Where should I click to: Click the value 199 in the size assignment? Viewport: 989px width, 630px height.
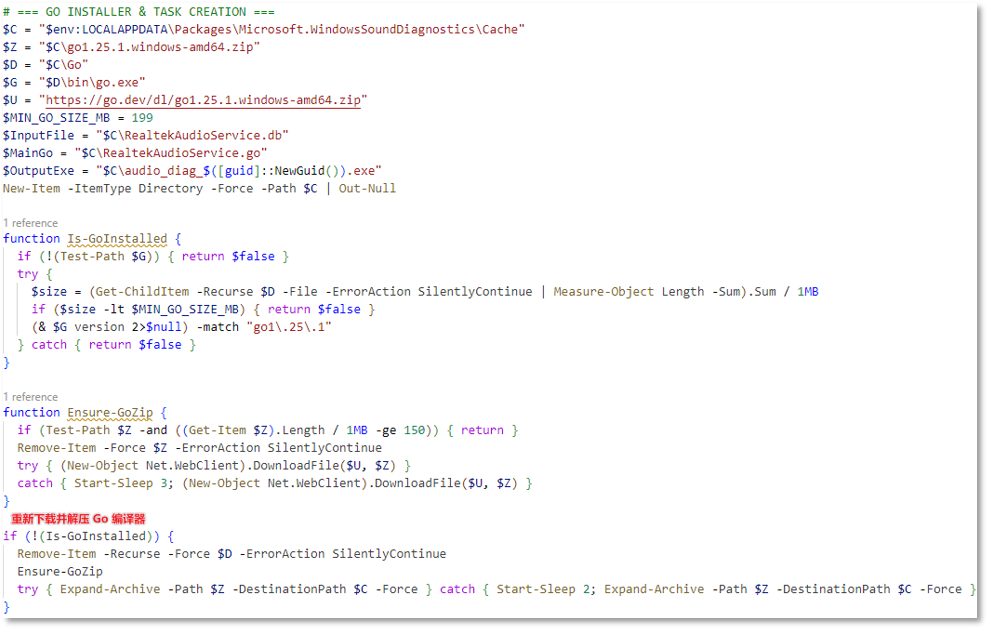click(142, 118)
